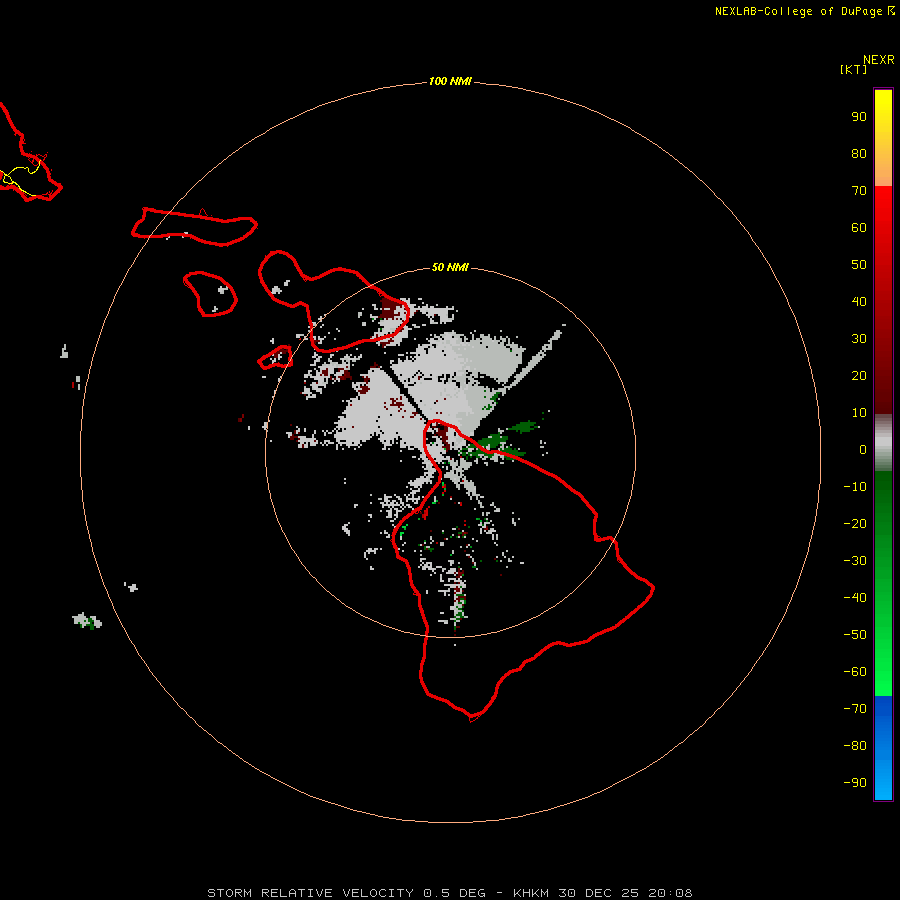The width and height of the screenshot is (900, 900).
Task: Click the -70 value on the velocity scale
Action: [x=855, y=708]
